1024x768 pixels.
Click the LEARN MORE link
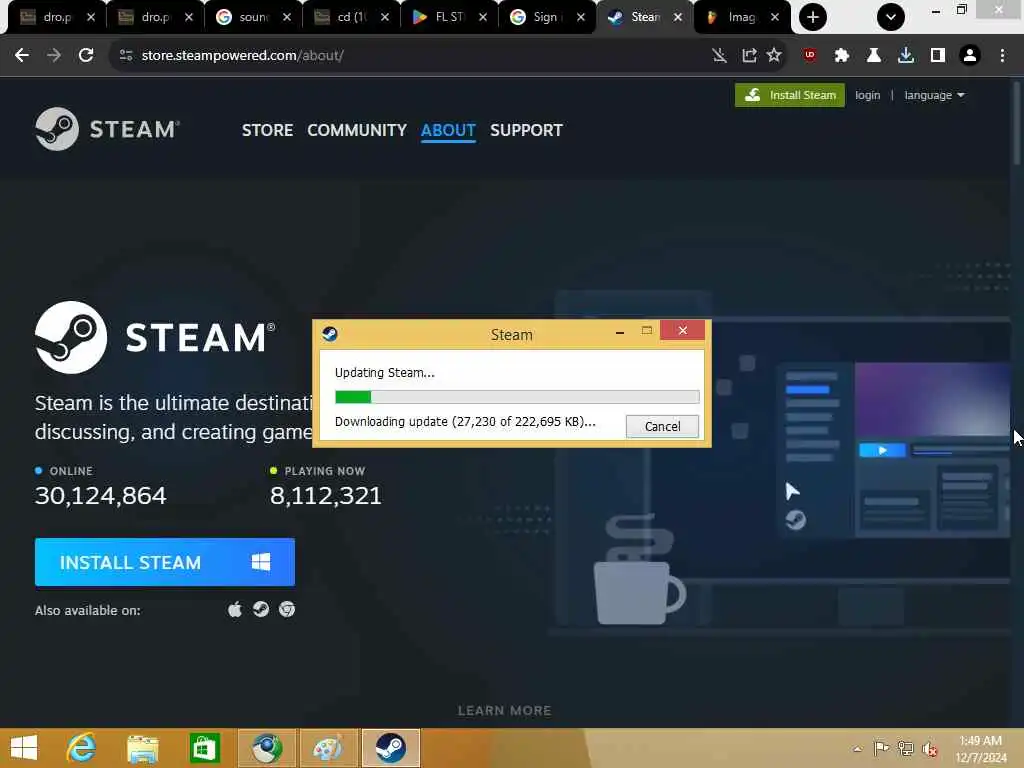click(x=504, y=711)
